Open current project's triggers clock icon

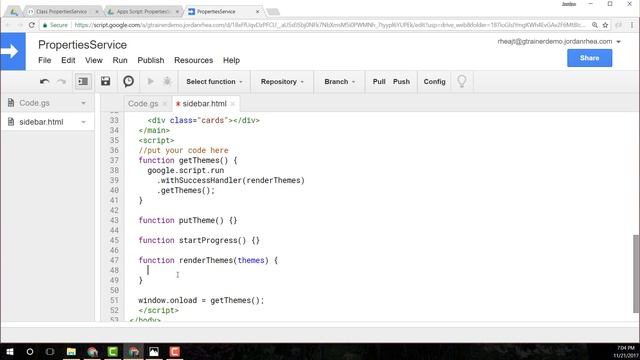[x=128, y=81]
